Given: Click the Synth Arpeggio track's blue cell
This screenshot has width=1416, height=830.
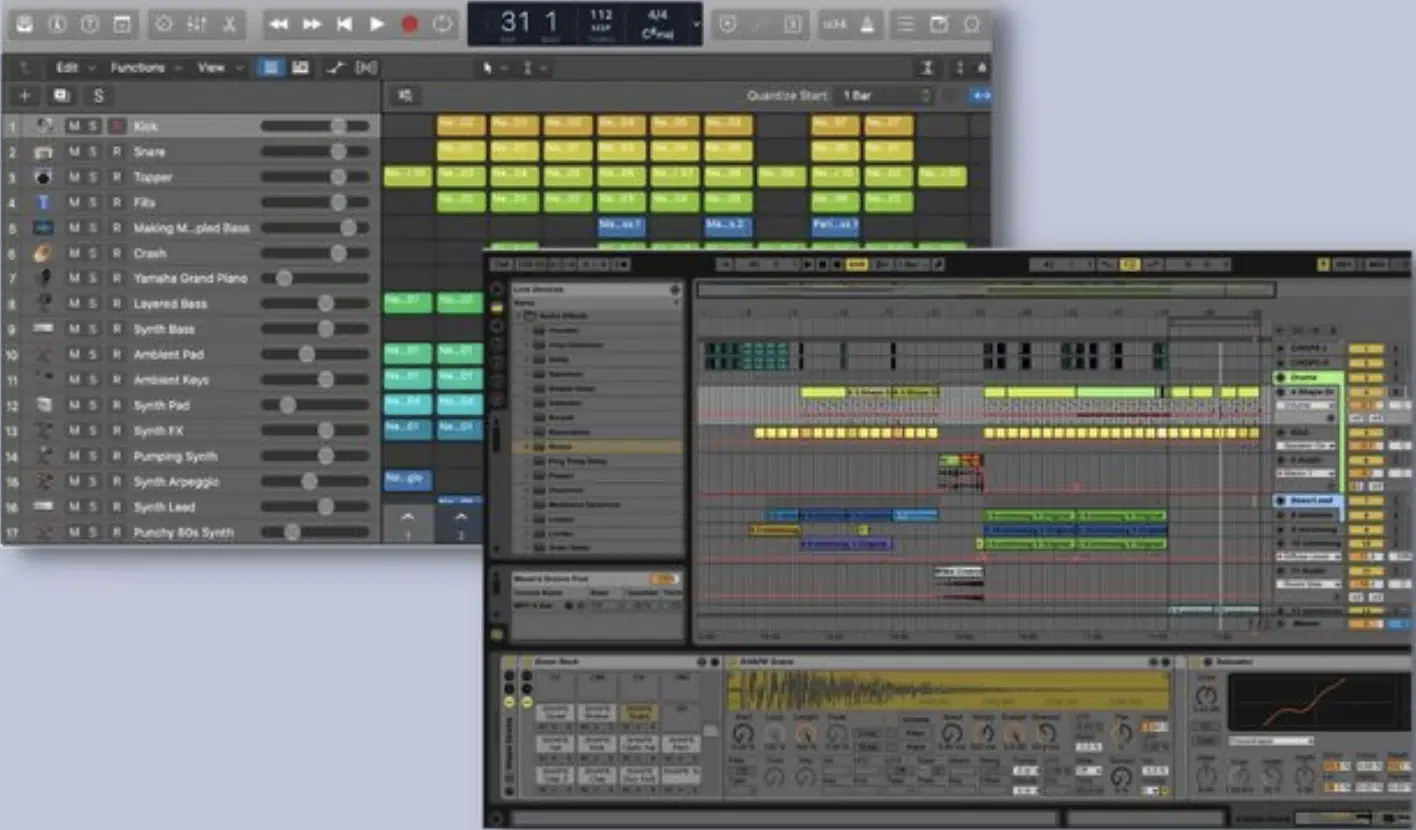Looking at the screenshot, I should [x=408, y=481].
